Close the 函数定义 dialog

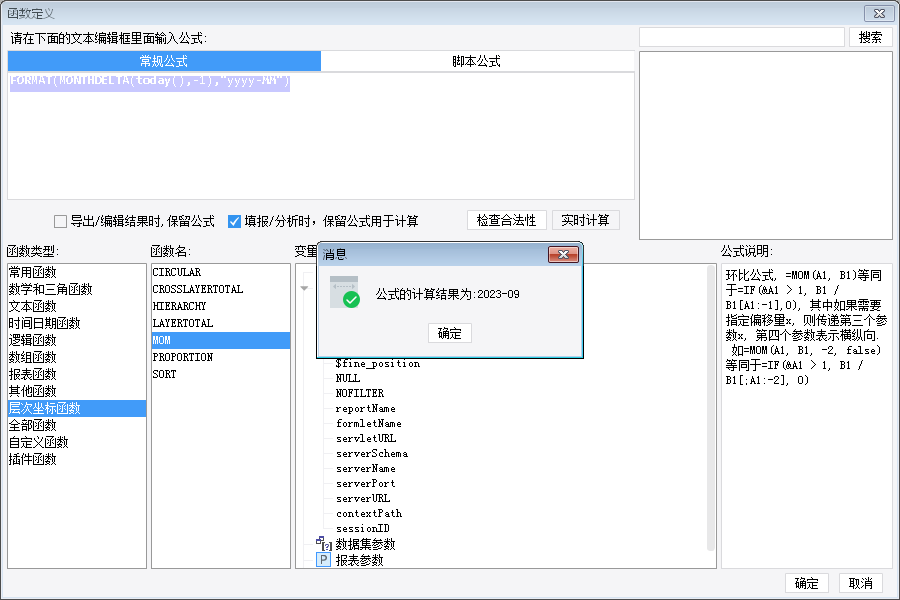pyautogui.click(x=879, y=13)
